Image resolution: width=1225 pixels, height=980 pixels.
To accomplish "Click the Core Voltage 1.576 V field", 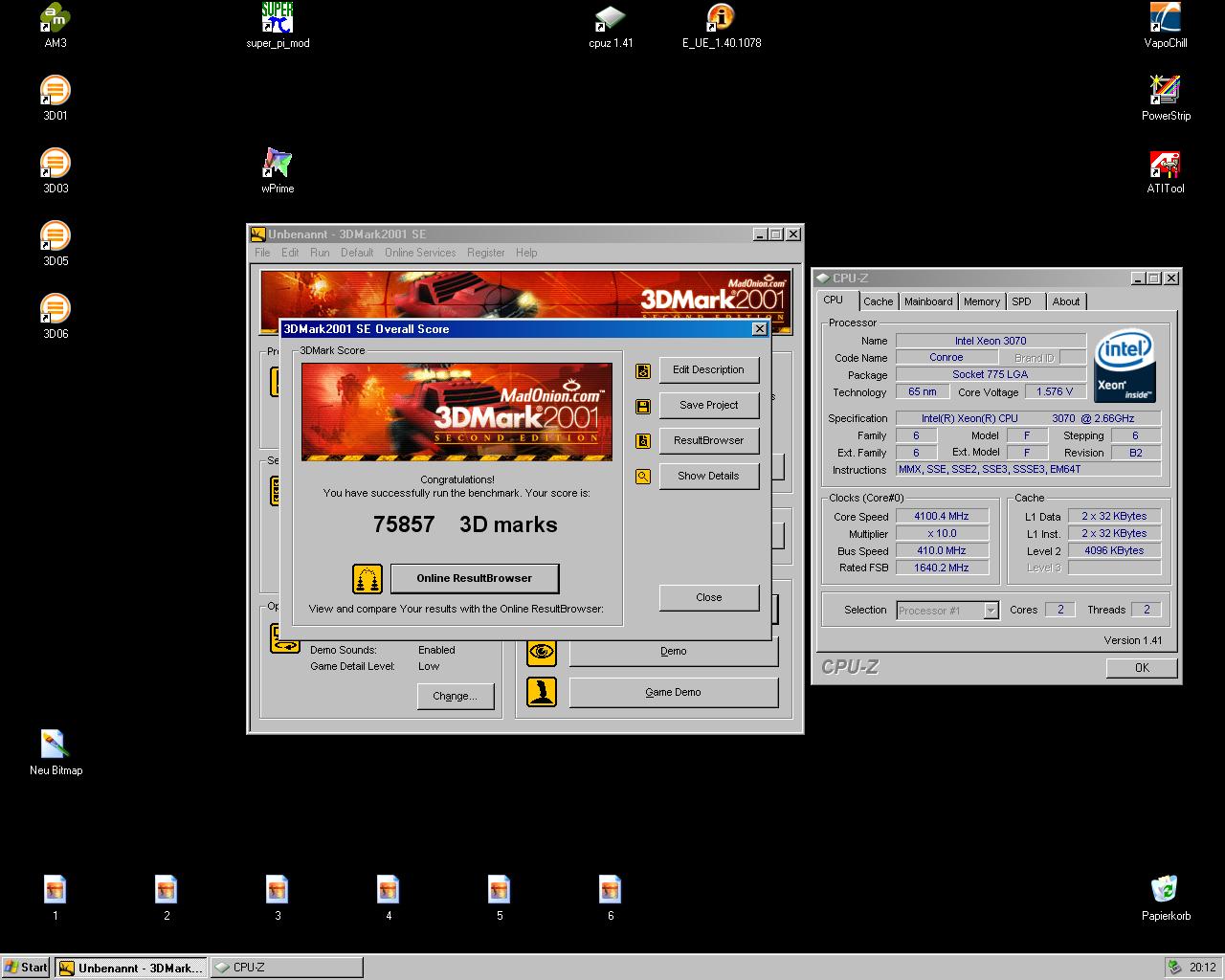I will tap(1055, 391).
